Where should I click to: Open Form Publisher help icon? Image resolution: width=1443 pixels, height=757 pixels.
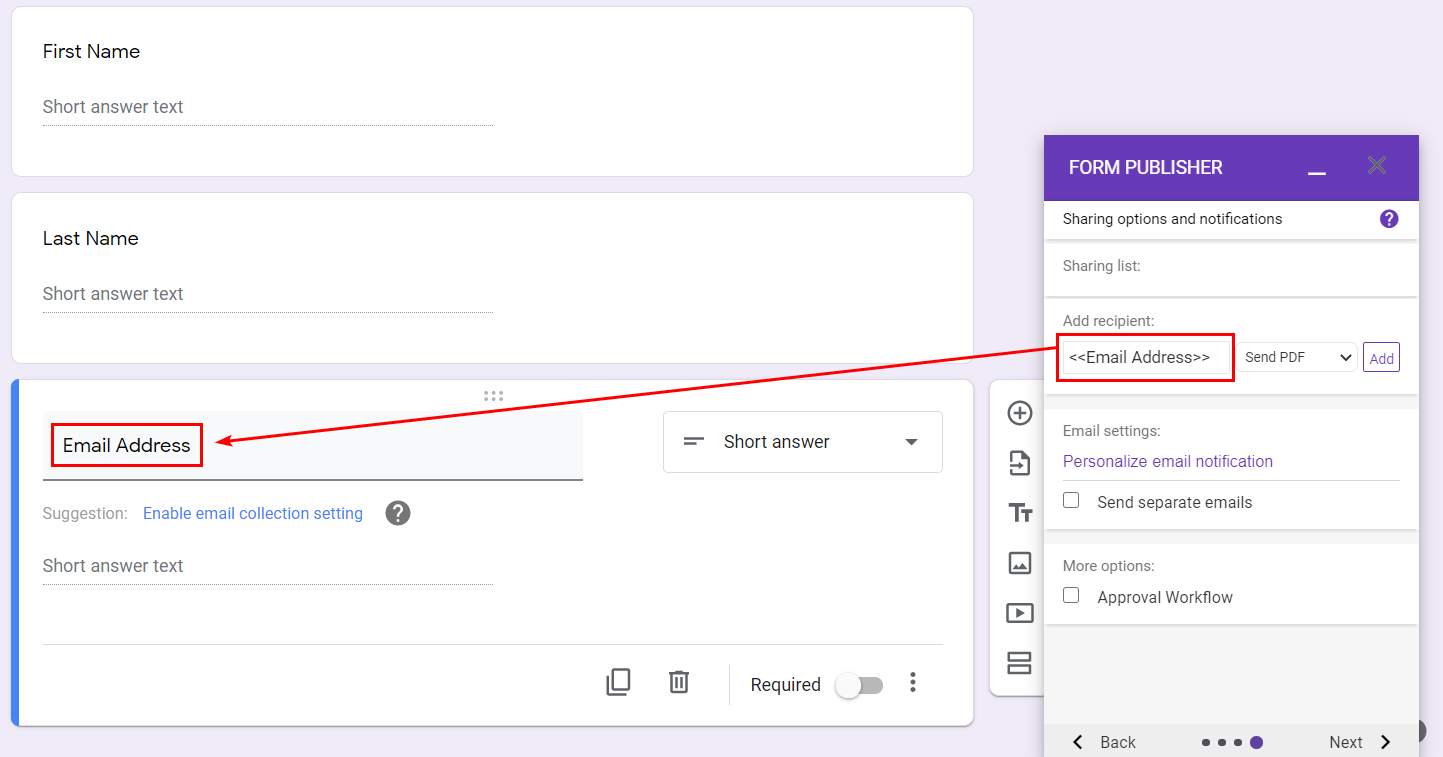point(1389,219)
